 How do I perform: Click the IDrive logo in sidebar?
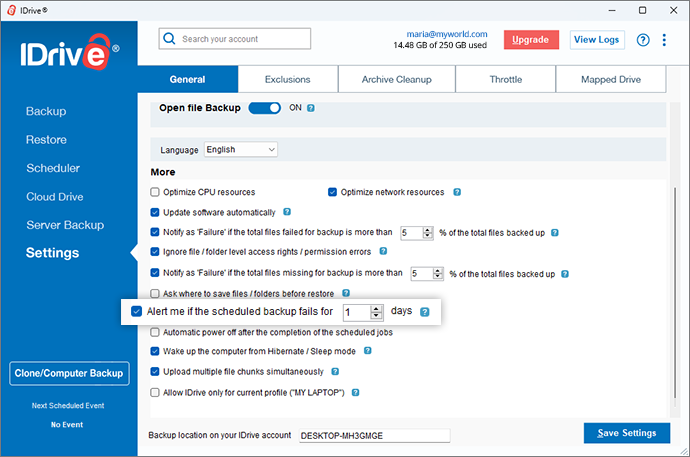click(x=70, y=52)
